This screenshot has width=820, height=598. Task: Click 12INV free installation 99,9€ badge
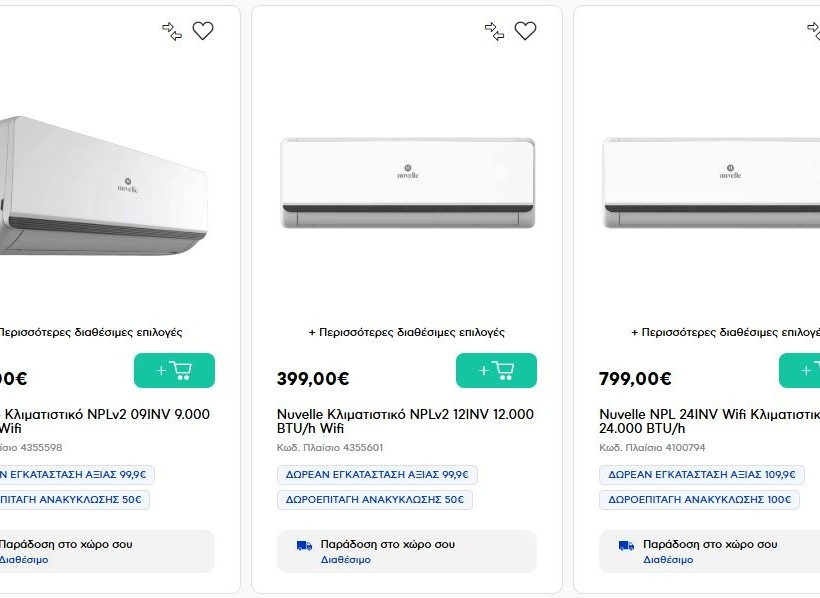pos(377,475)
